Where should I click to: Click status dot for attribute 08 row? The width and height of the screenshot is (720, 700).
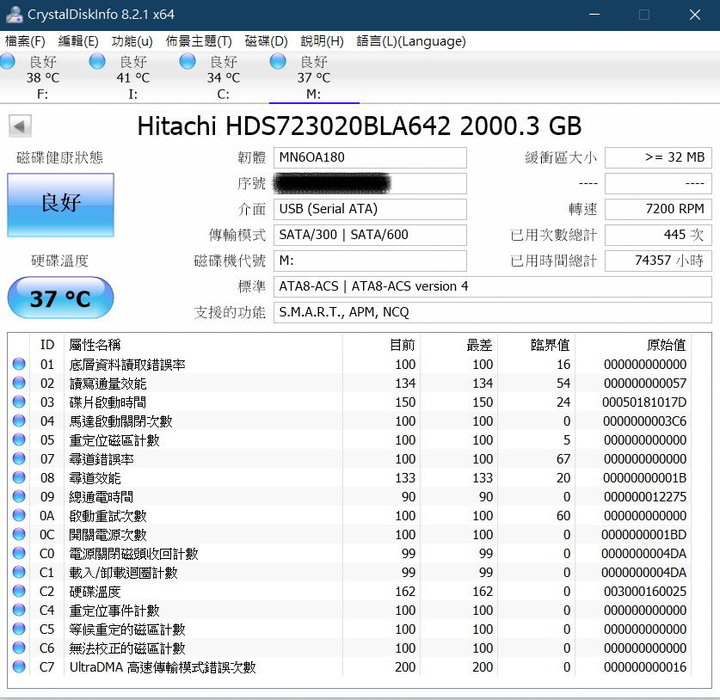19,477
